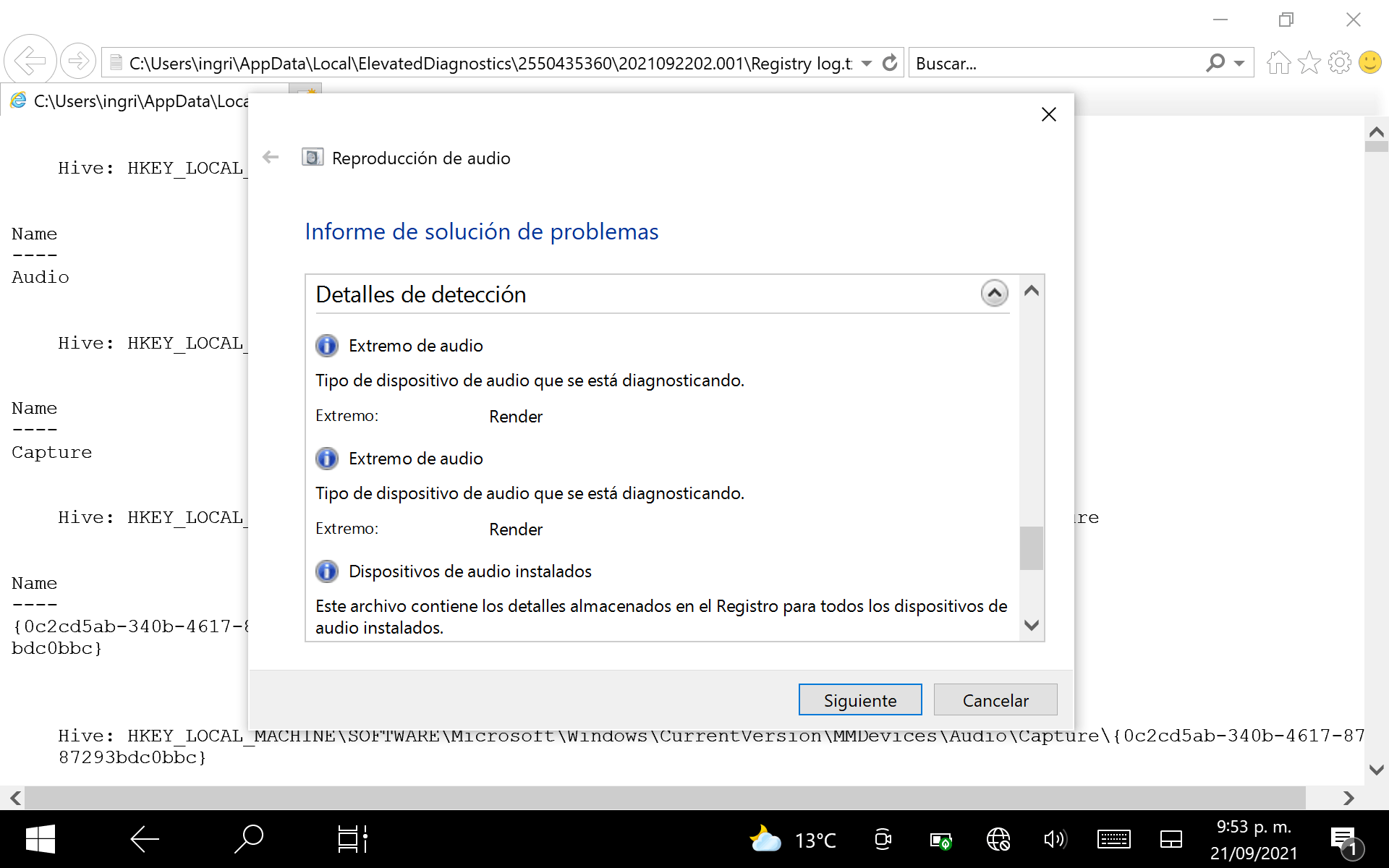The height and width of the screenshot is (868, 1389).
Task: Click the smiley feedback icon
Action: (x=1369, y=63)
